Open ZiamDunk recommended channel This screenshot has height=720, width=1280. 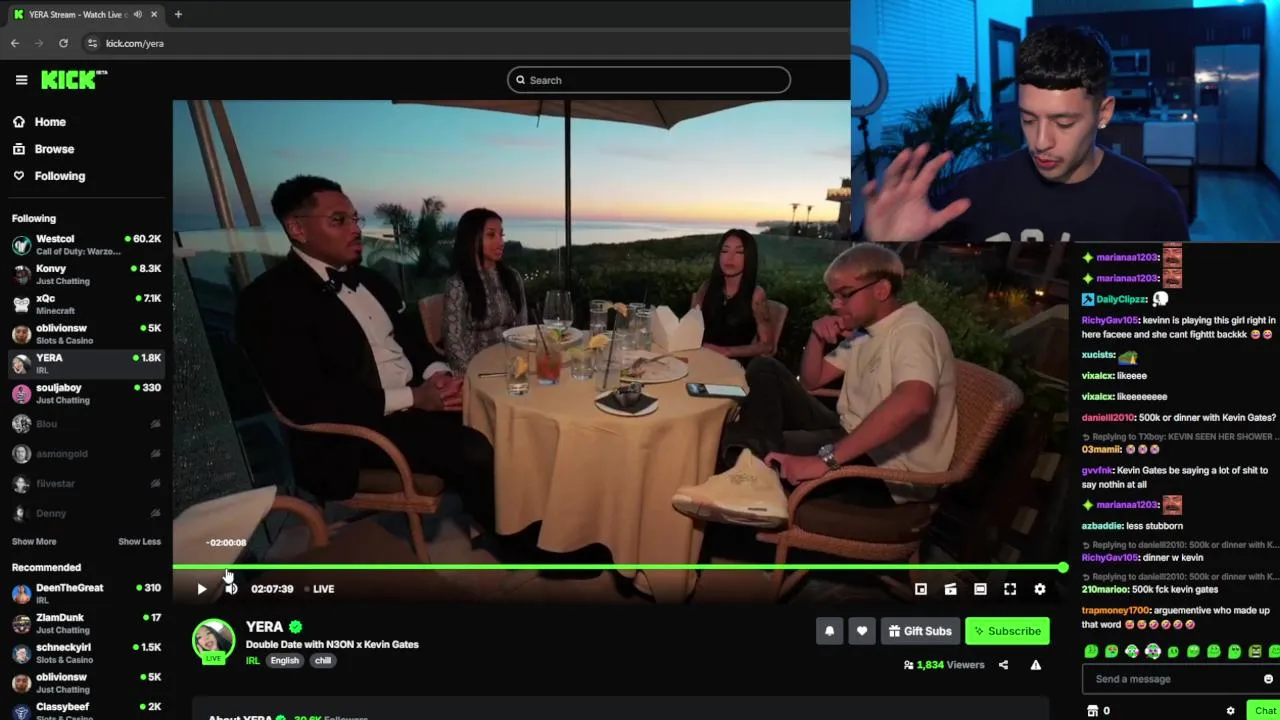(x=86, y=623)
